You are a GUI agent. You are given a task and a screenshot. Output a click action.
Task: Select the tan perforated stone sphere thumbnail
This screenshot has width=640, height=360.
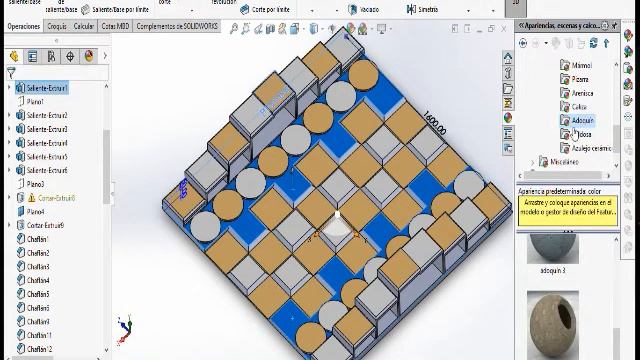[553, 325]
